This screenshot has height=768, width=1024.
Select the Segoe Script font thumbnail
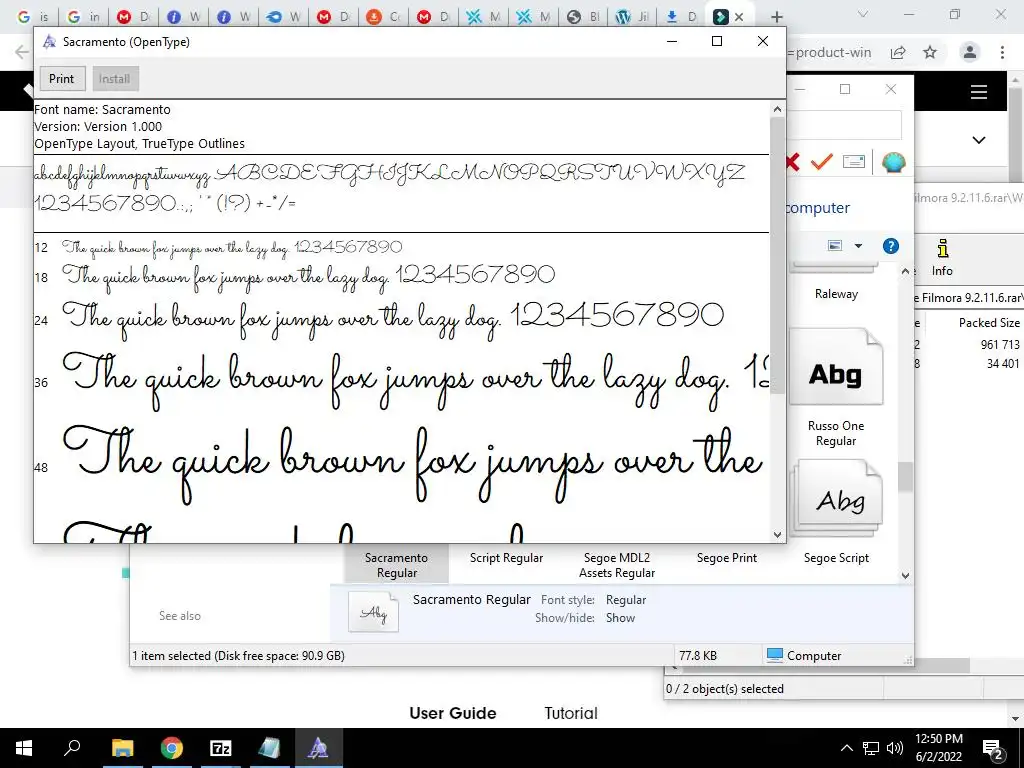(x=836, y=499)
